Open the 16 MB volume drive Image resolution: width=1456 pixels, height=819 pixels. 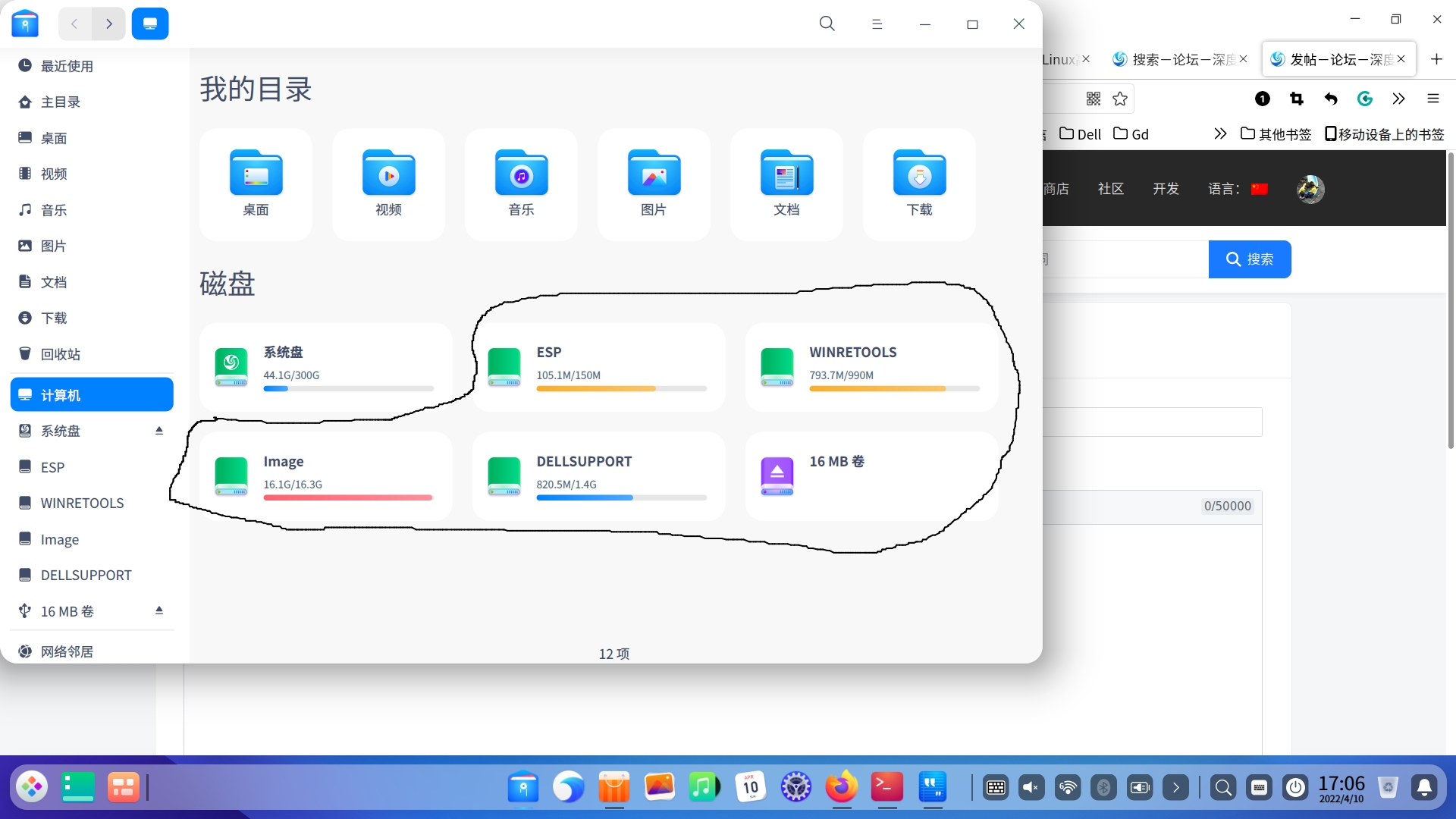tap(871, 476)
